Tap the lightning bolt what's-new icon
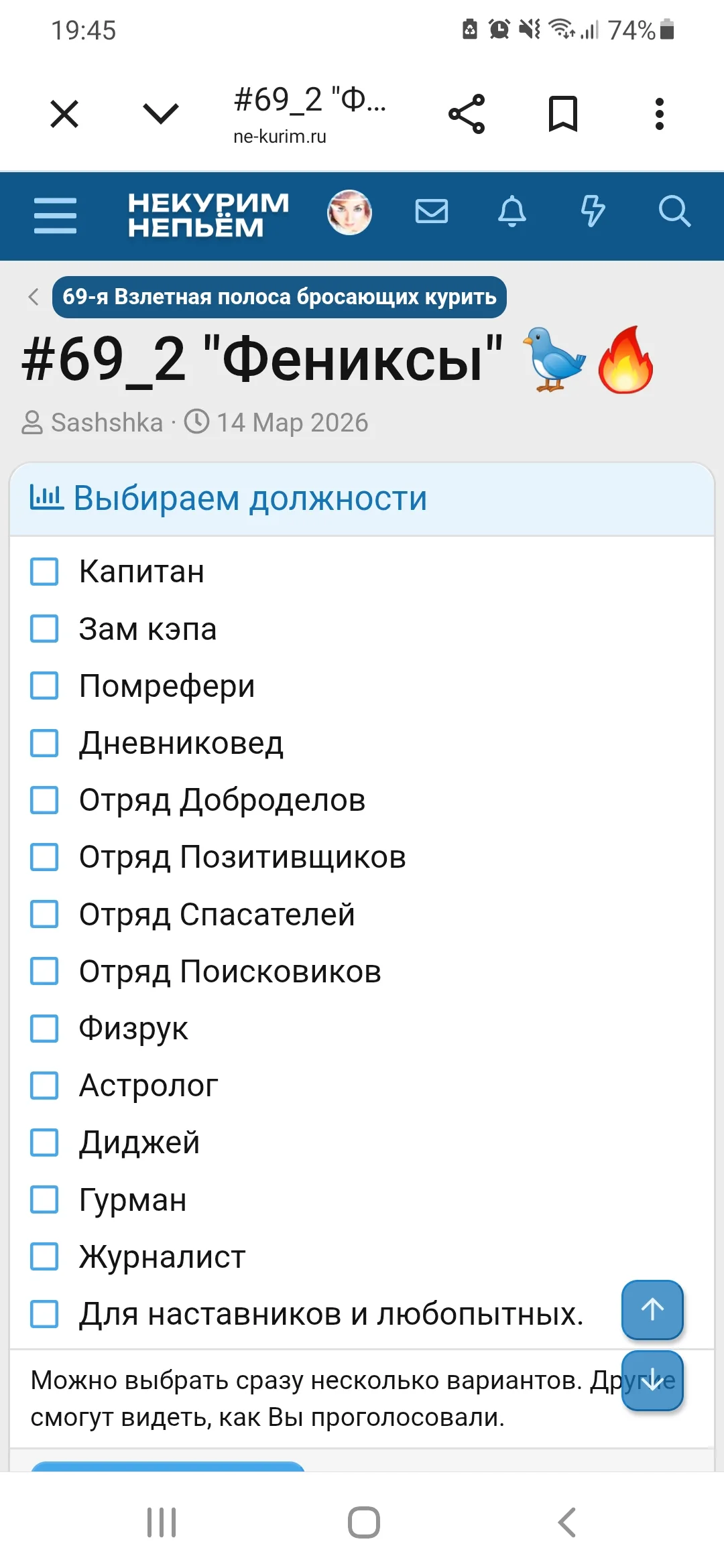Viewport: 724px width, 1568px height. [x=593, y=212]
